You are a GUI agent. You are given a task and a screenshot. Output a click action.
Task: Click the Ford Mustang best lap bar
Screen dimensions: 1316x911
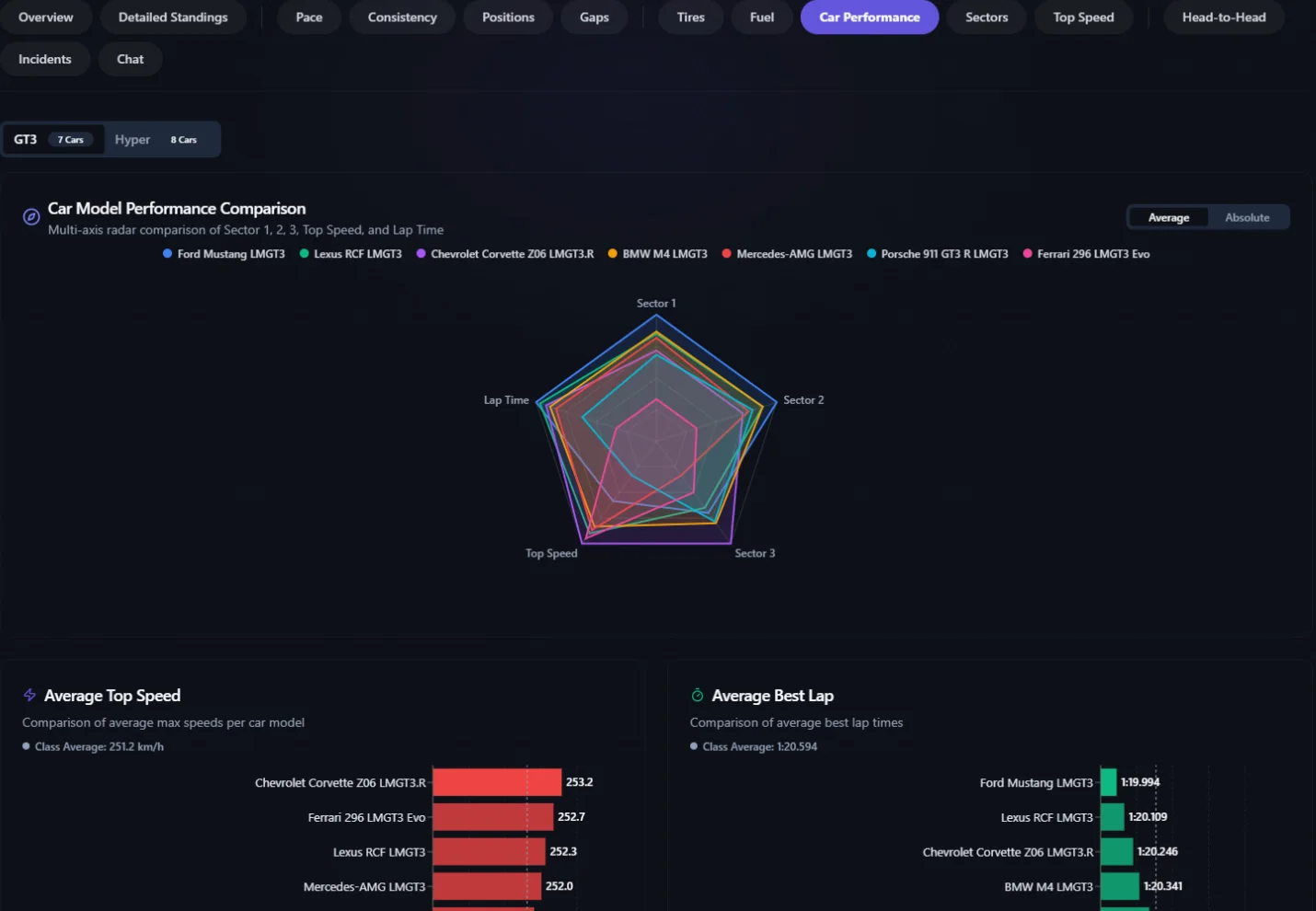(1109, 782)
